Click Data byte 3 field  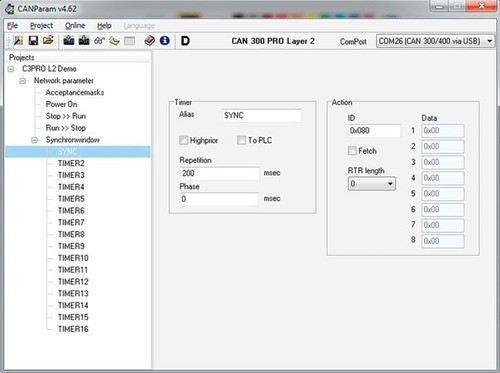[x=443, y=162]
